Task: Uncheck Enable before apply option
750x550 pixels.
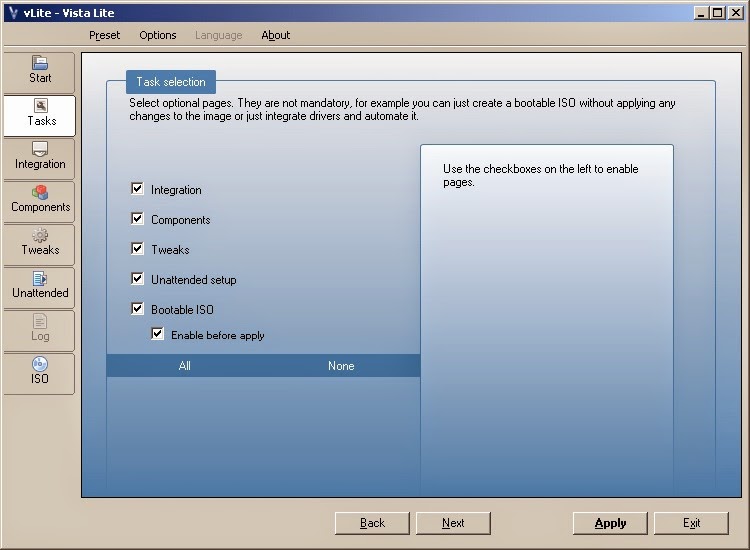Action: click(x=157, y=334)
